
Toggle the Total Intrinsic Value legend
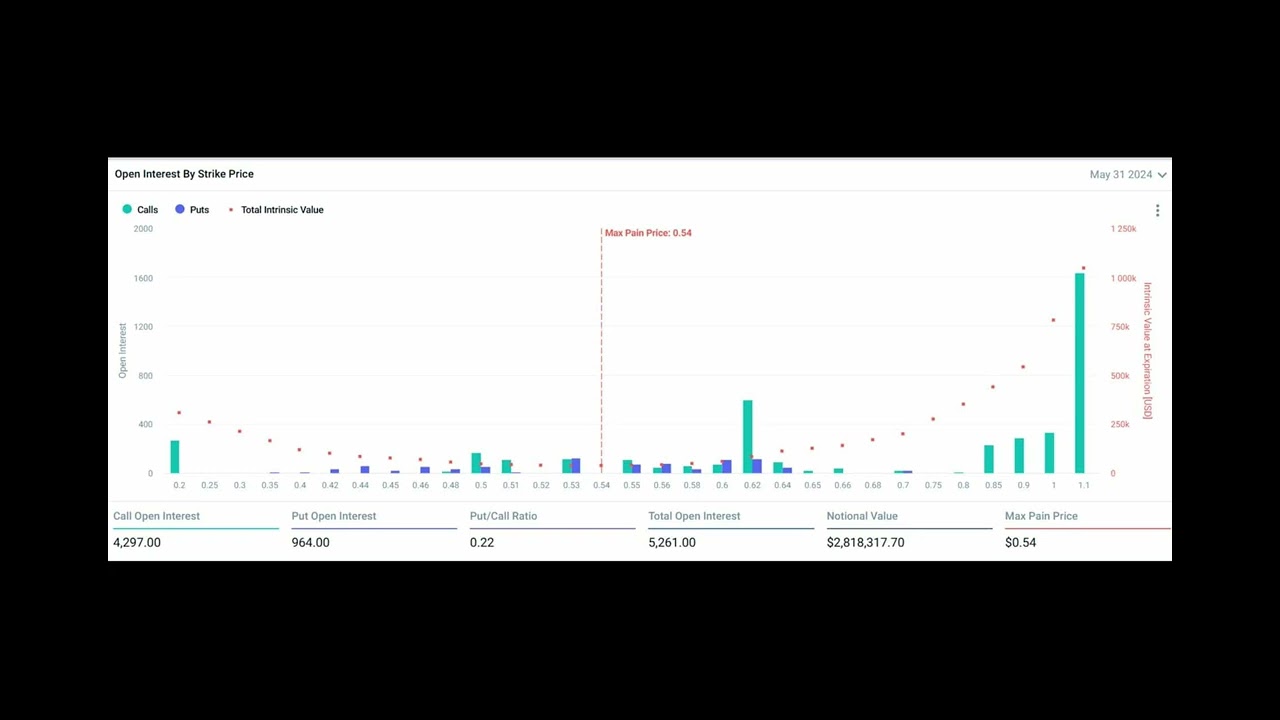276,210
